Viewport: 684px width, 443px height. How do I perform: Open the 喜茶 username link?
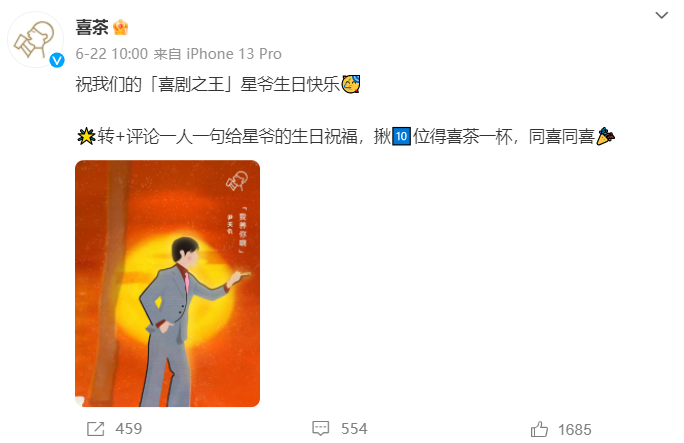coord(92,27)
